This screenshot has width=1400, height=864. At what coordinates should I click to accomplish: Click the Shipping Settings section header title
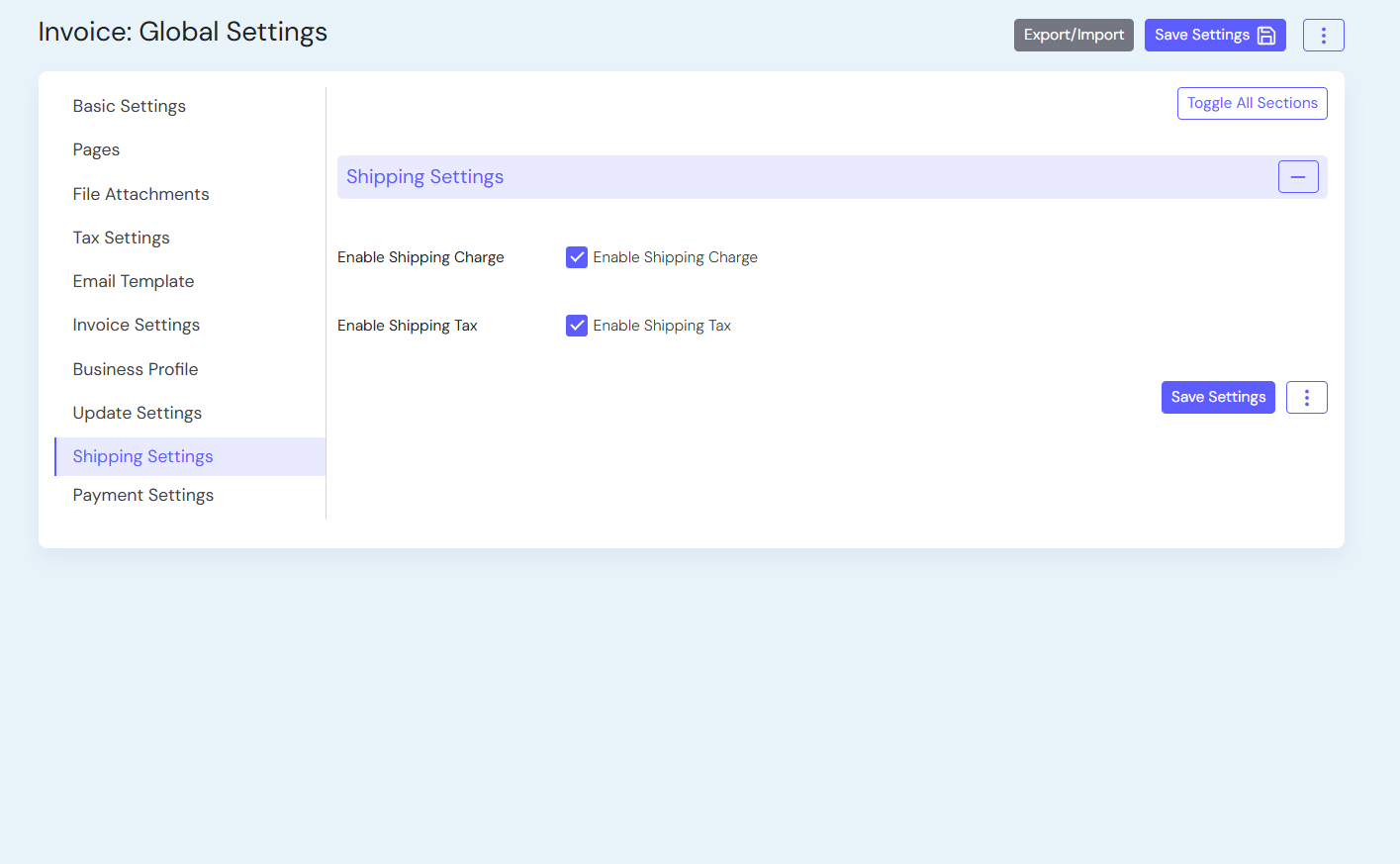pos(424,177)
